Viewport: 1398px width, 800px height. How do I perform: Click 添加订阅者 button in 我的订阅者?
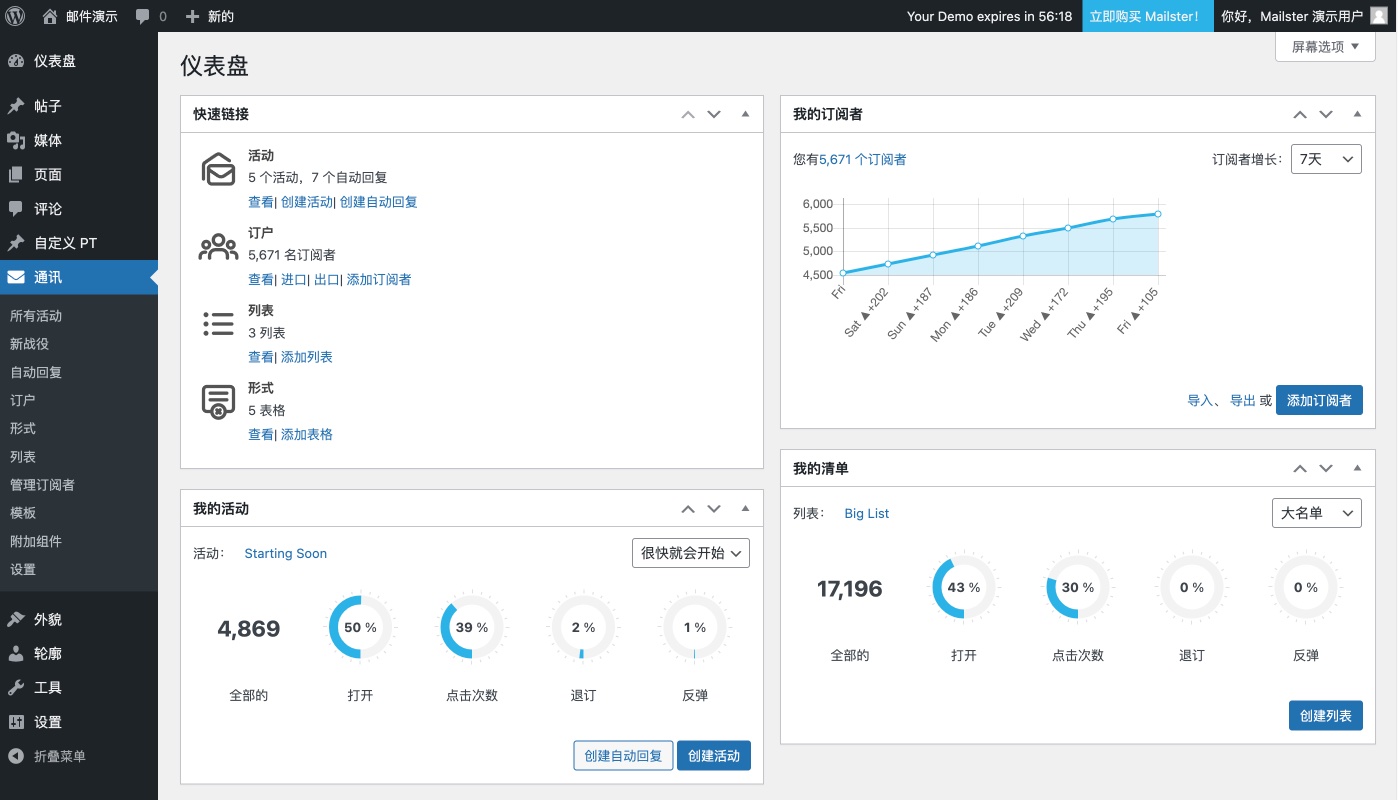(x=1319, y=400)
